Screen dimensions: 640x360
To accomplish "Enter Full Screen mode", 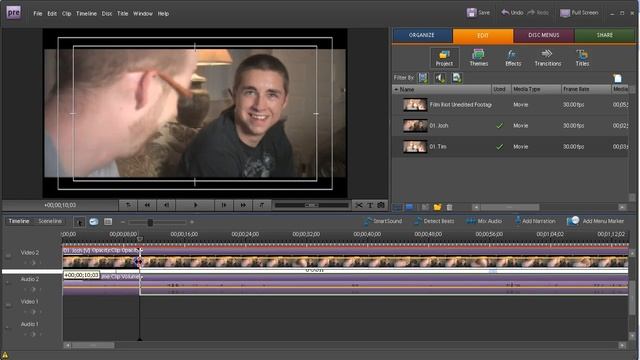I will [x=579, y=13].
